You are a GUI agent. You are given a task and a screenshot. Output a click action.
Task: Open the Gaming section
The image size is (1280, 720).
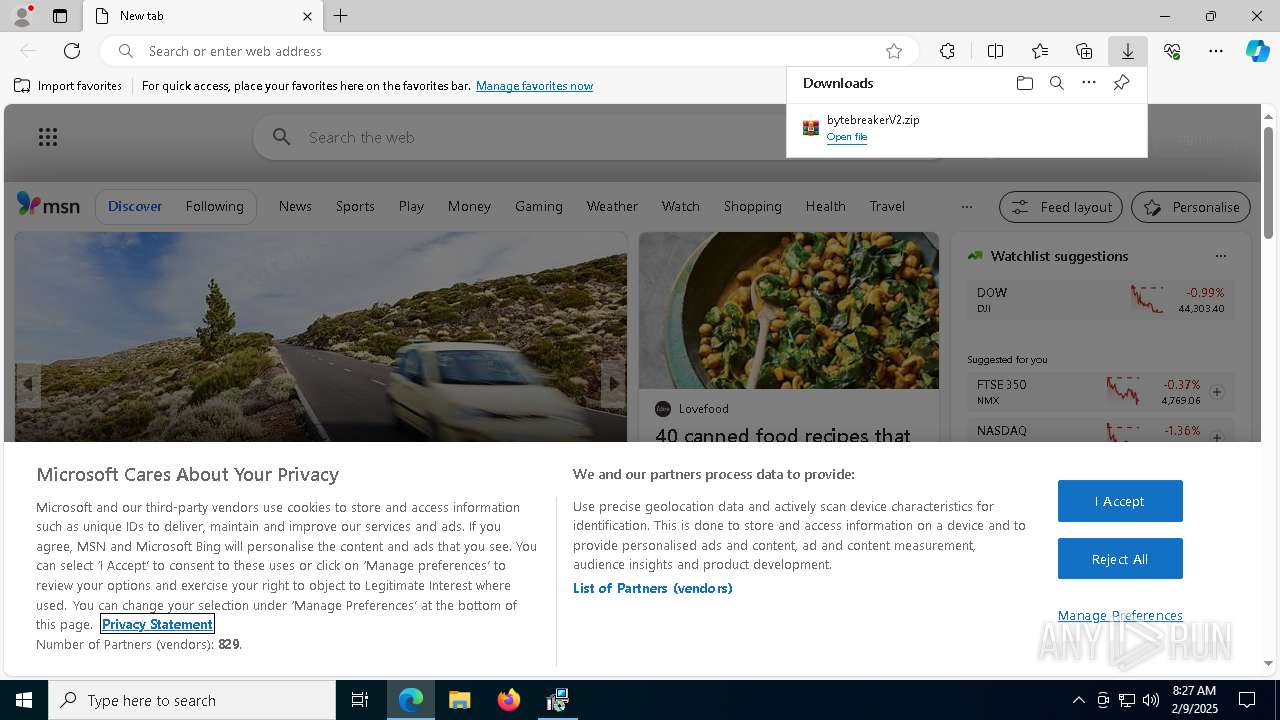539,206
